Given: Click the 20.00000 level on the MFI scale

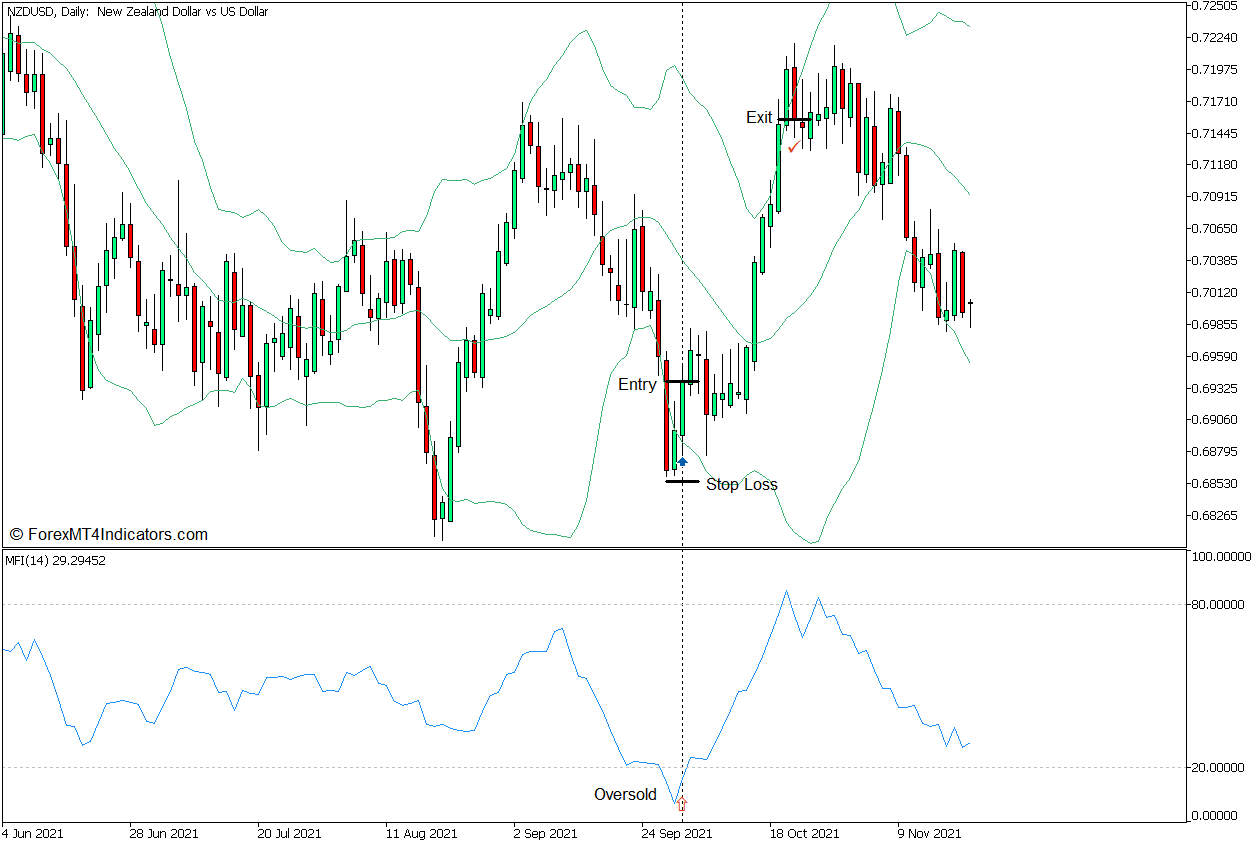Looking at the screenshot, I should (x=1221, y=767).
